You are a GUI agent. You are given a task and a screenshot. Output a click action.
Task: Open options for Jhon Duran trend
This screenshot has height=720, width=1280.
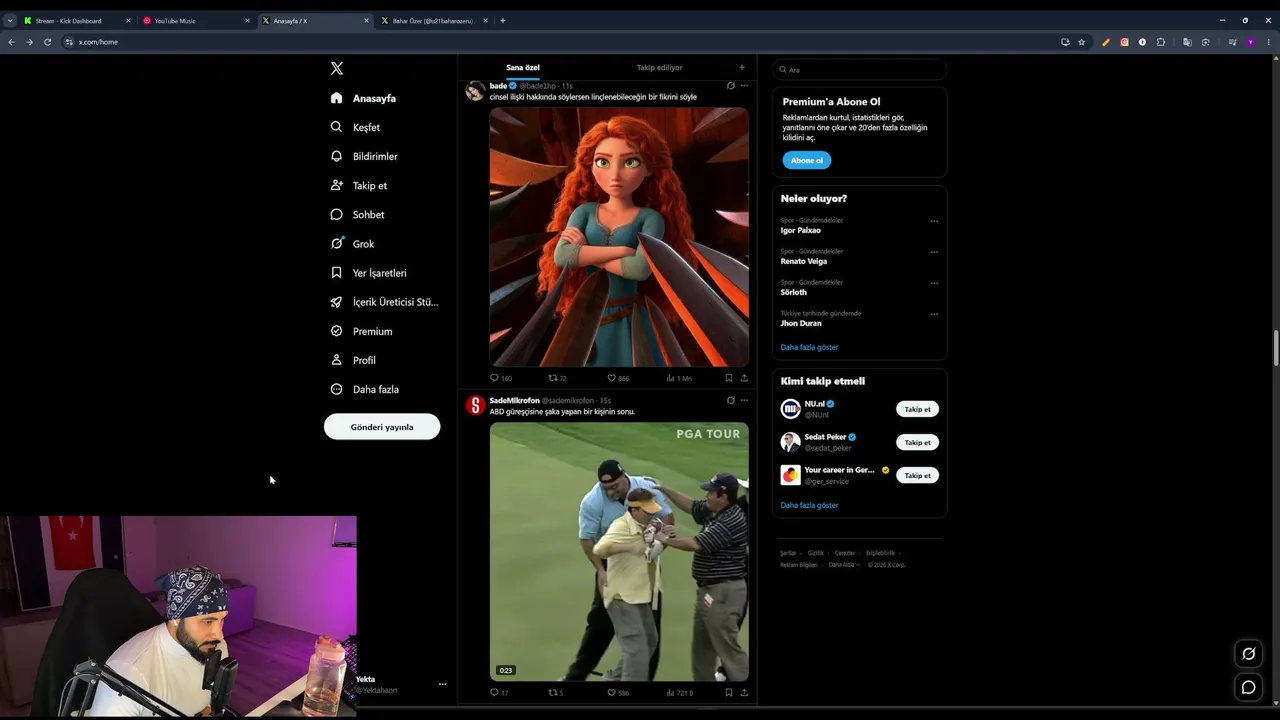click(934, 314)
